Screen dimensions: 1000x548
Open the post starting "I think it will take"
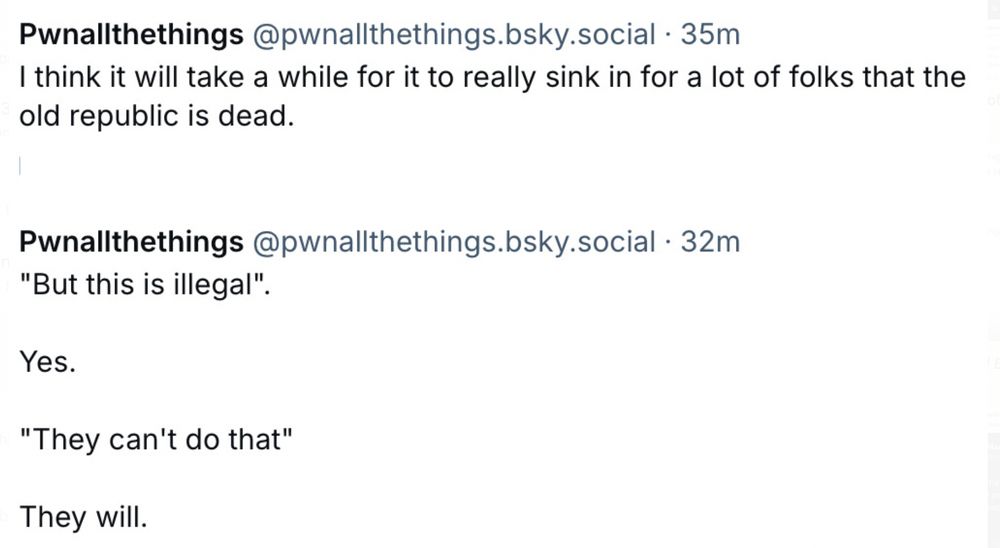click(x=492, y=96)
